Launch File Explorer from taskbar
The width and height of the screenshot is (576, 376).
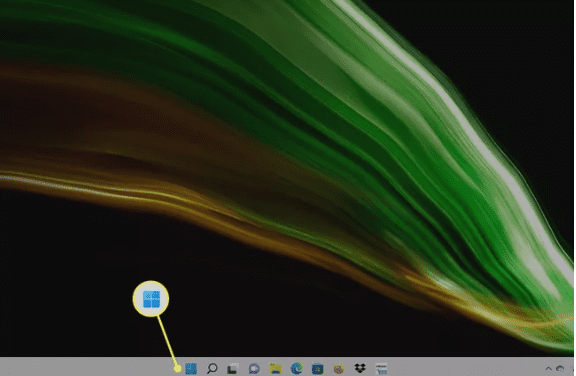(275, 368)
